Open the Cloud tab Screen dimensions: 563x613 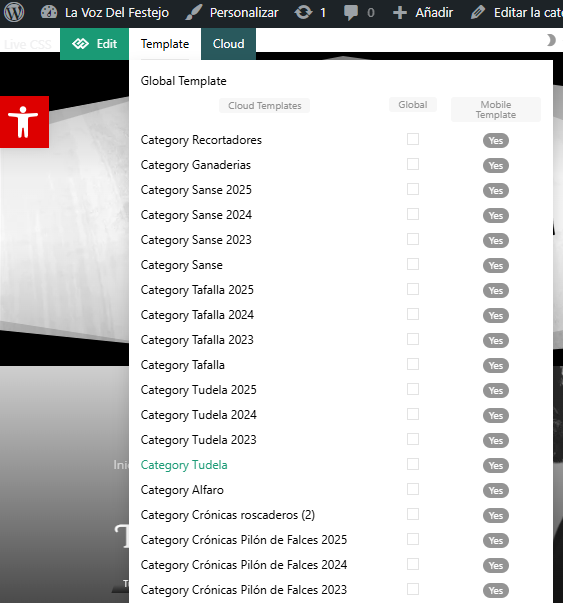pos(228,44)
